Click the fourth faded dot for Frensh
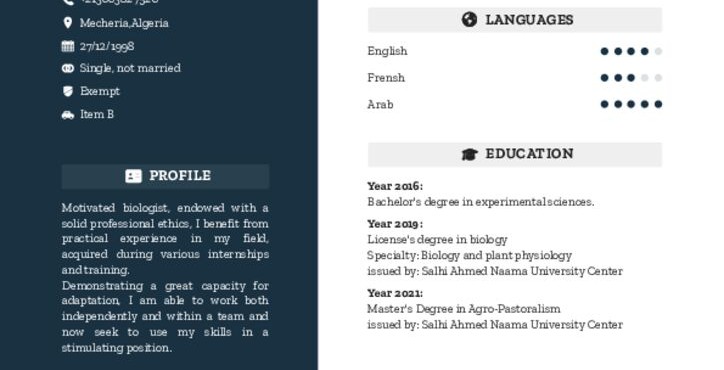Image resolution: width=724 pixels, height=370 pixels. point(645,78)
